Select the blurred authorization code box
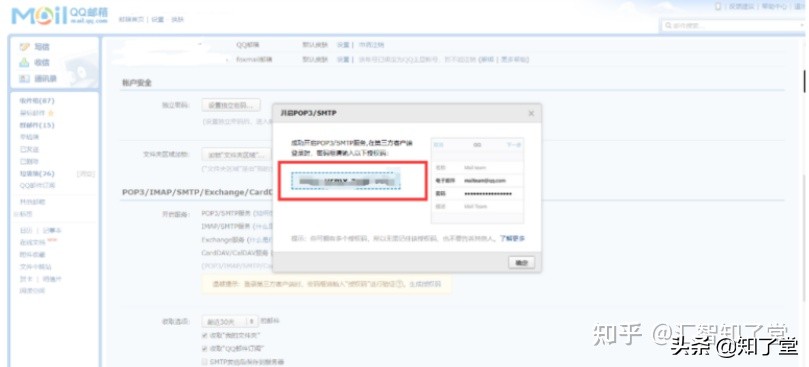Screen dimensions: 809x367 [346, 181]
